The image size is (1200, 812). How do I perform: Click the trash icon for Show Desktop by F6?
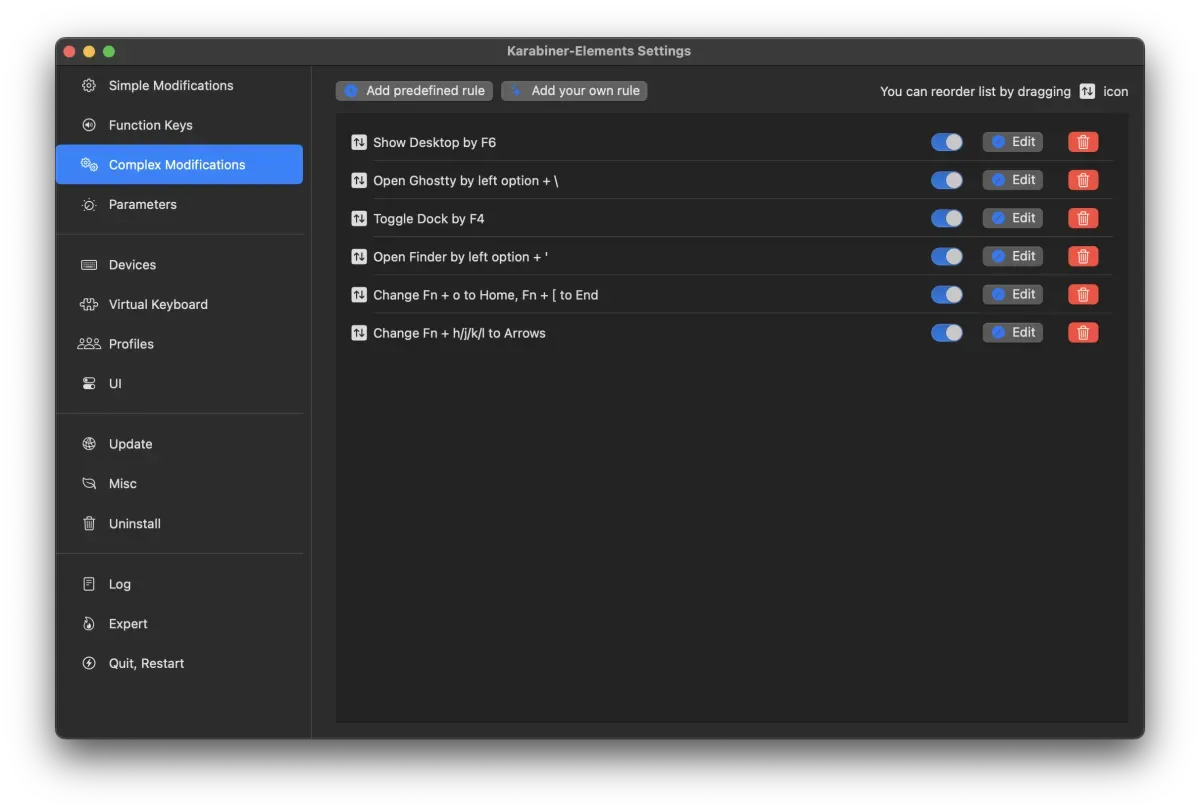point(1083,142)
